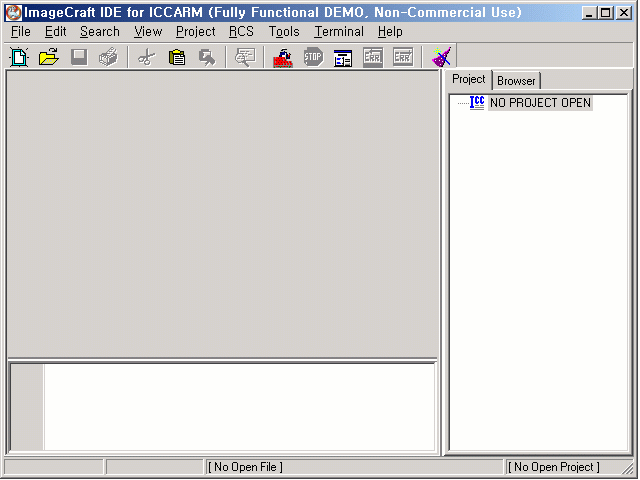
Task: Open the Search menu
Action: click(100, 31)
